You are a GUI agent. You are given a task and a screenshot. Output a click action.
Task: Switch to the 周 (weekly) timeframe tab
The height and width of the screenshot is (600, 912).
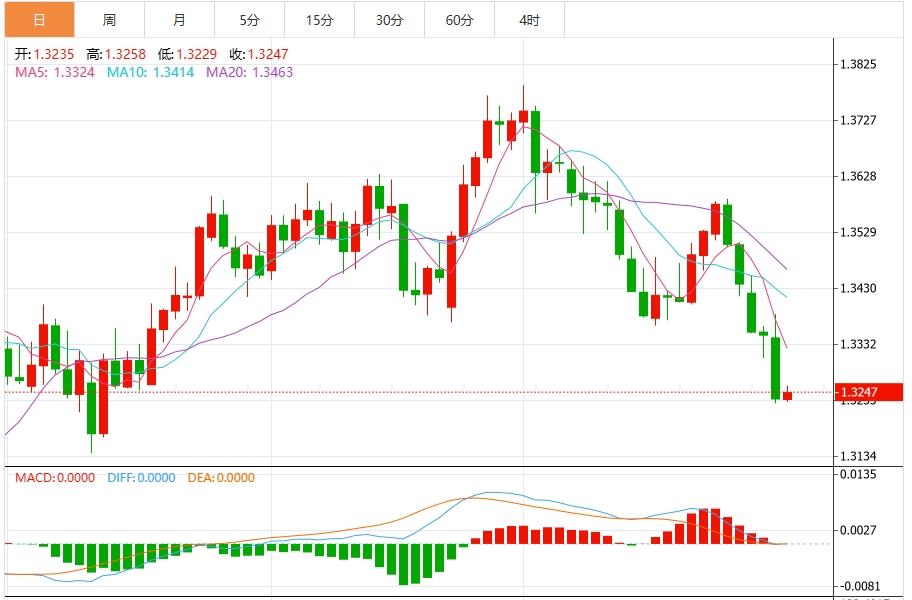tap(109, 18)
